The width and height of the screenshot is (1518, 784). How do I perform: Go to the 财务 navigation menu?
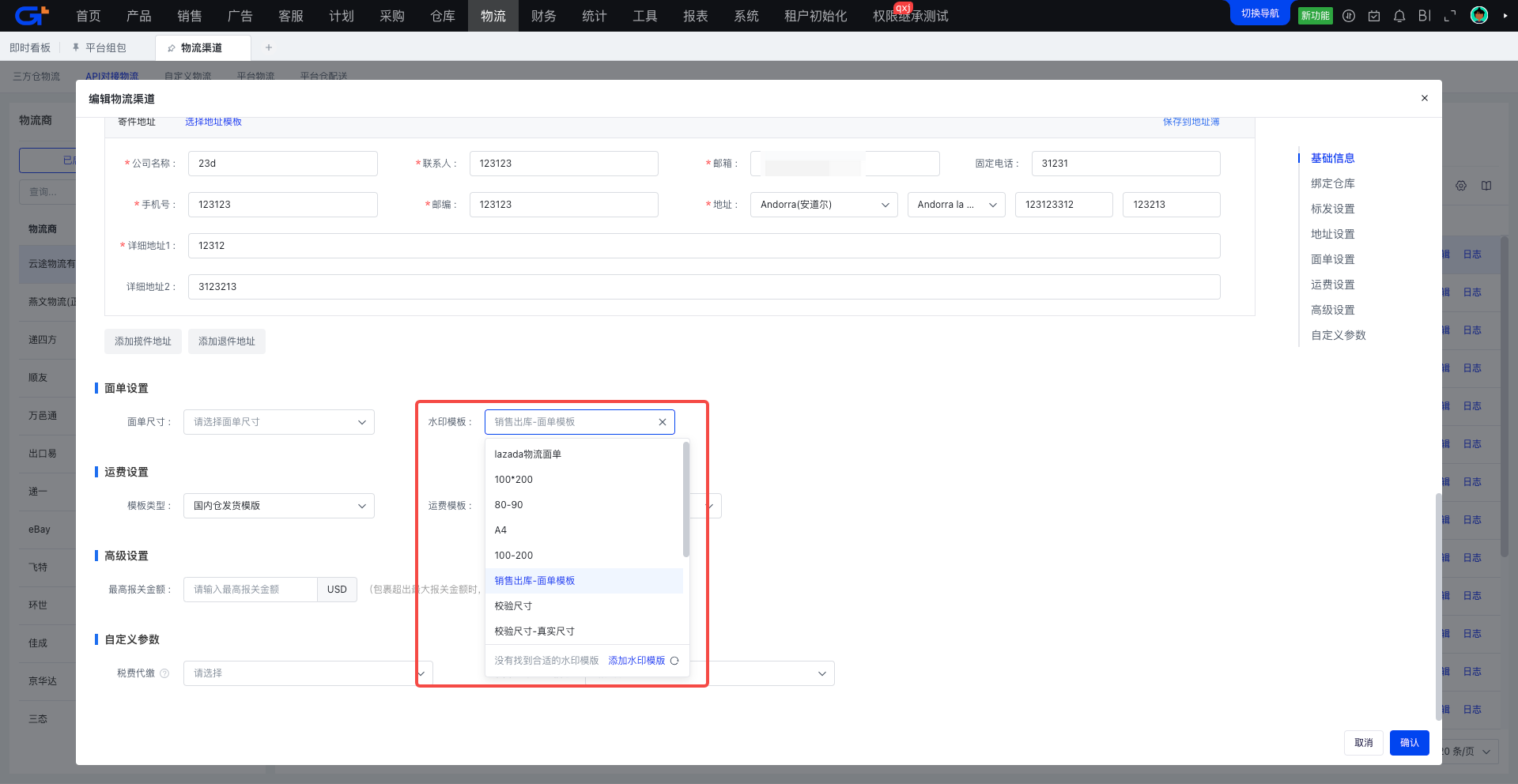544,16
